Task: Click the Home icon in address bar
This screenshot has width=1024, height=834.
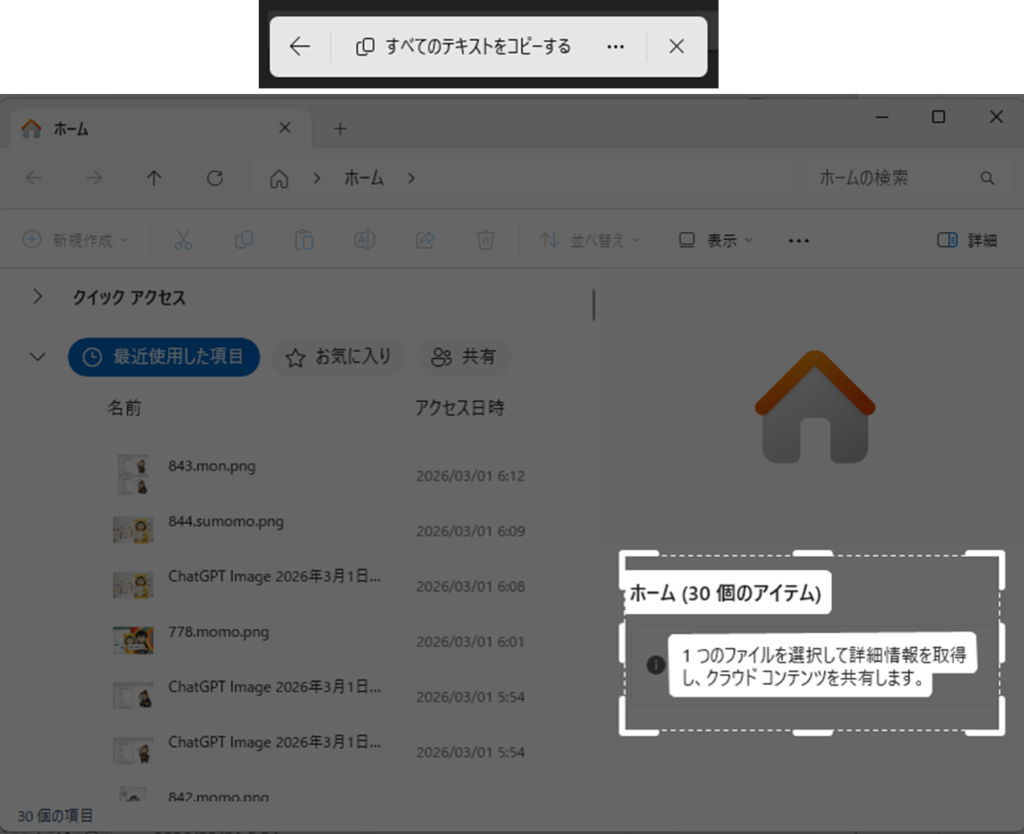Action: 279,179
